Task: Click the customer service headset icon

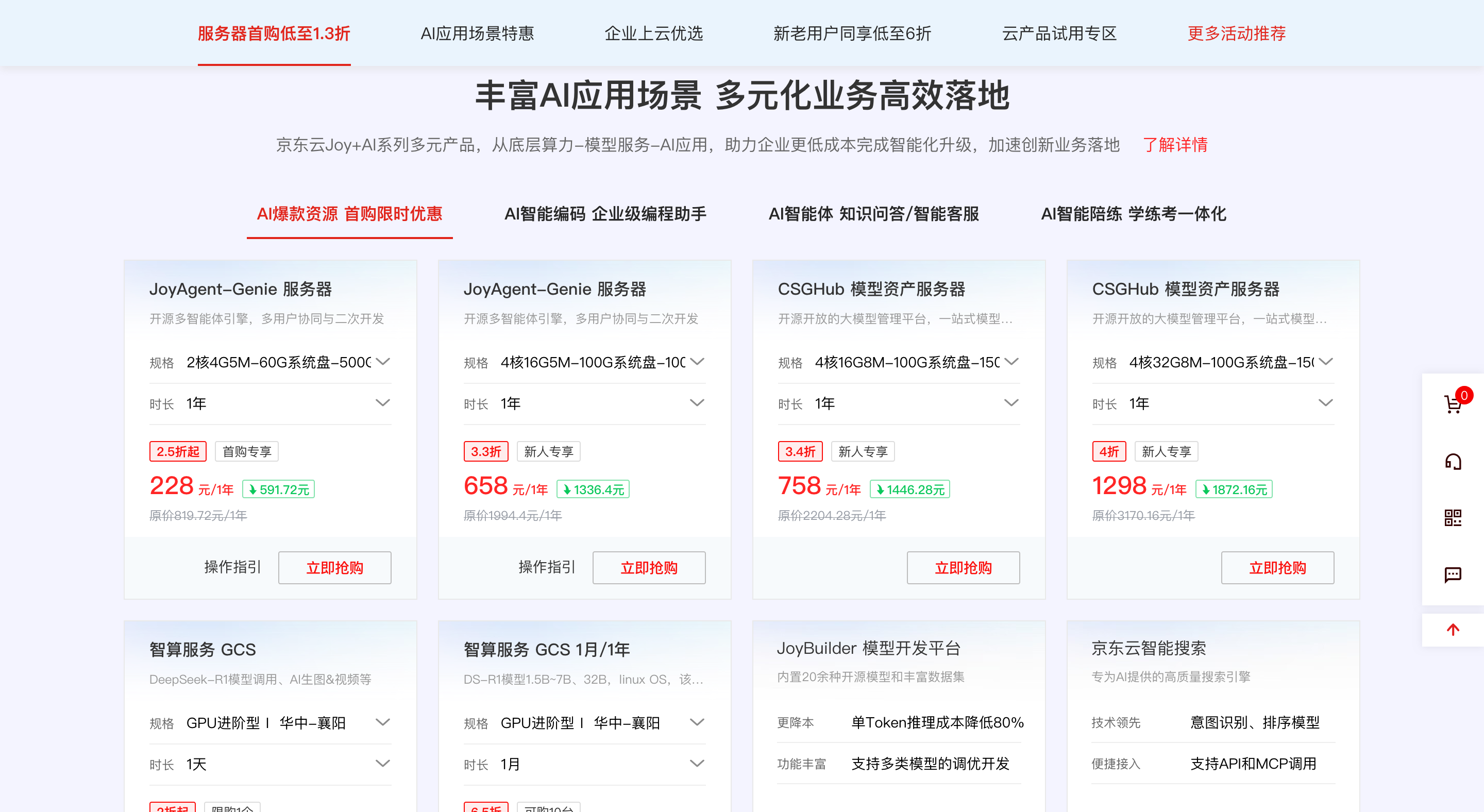Action: [x=1453, y=461]
